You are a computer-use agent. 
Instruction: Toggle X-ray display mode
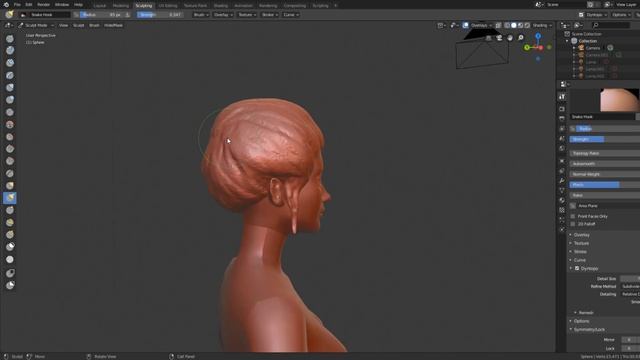(498, 25)
